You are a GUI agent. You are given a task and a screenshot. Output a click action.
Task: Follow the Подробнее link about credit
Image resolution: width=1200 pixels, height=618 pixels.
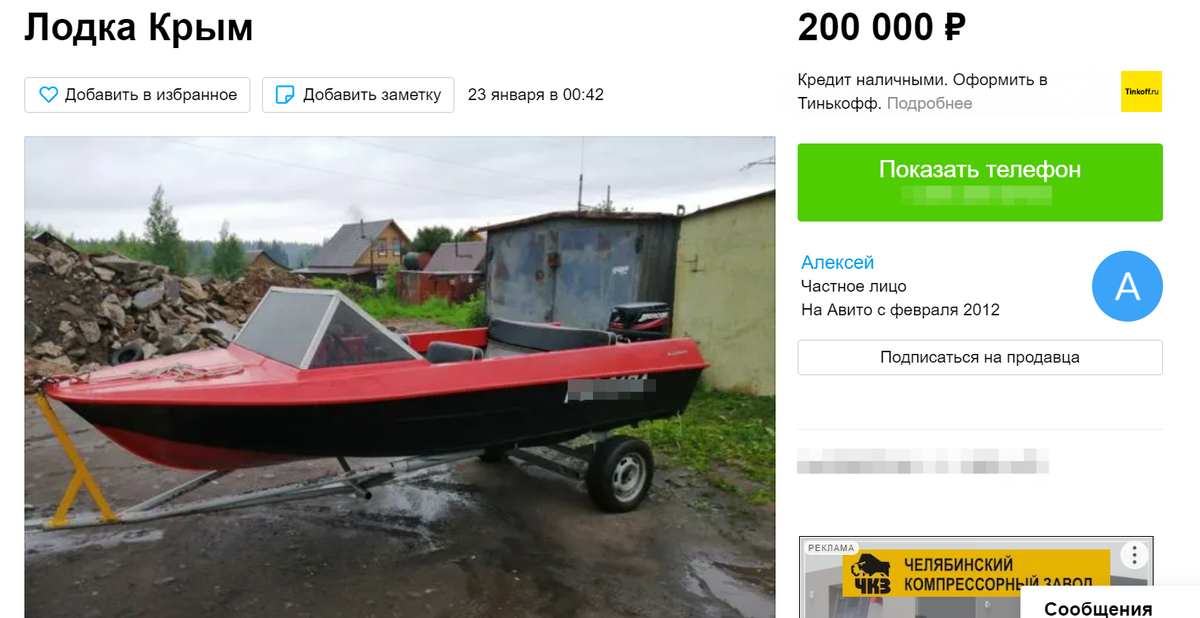click(929, 103)
